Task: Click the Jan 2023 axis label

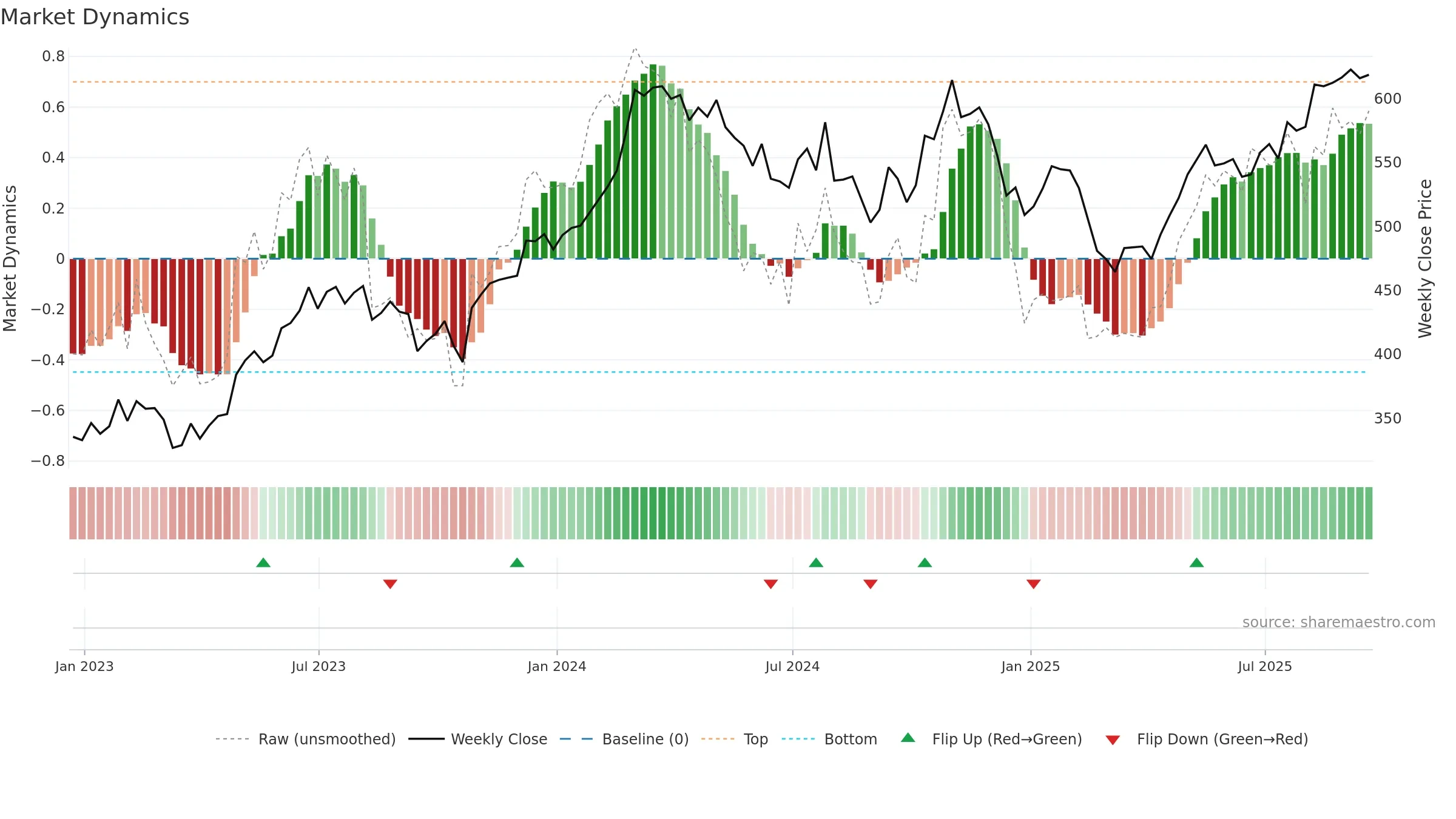Action: point(84,666)
